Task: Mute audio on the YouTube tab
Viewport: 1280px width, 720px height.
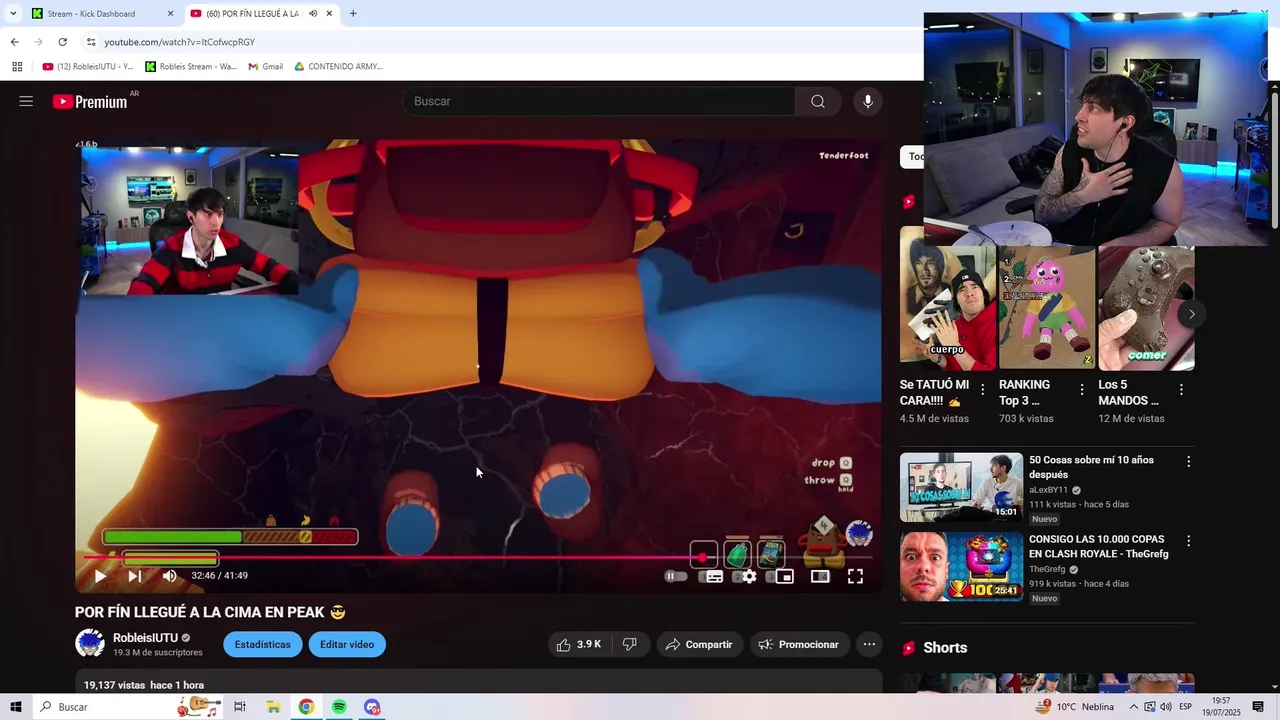Action: [313, 14]
